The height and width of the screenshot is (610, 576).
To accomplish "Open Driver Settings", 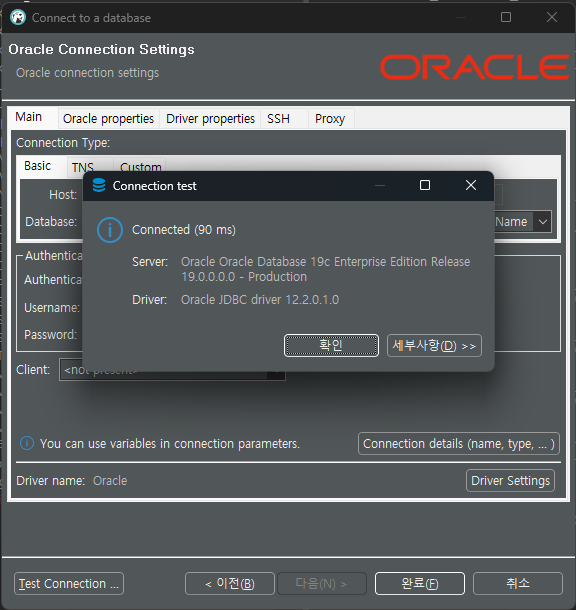I will [x=510, y=480].
